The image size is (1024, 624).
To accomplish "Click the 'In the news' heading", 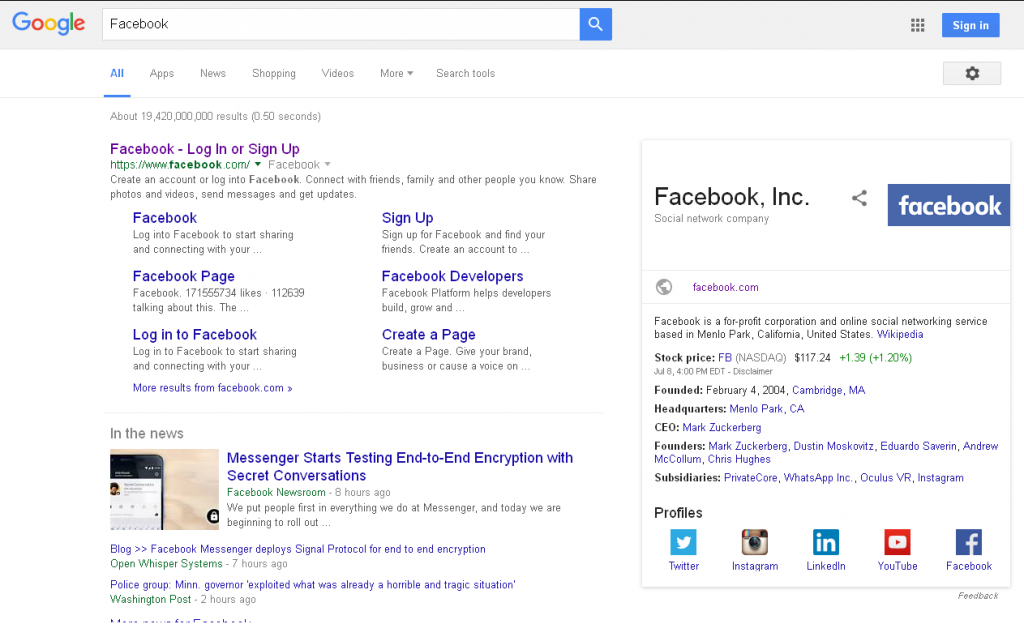I will 147,433.
